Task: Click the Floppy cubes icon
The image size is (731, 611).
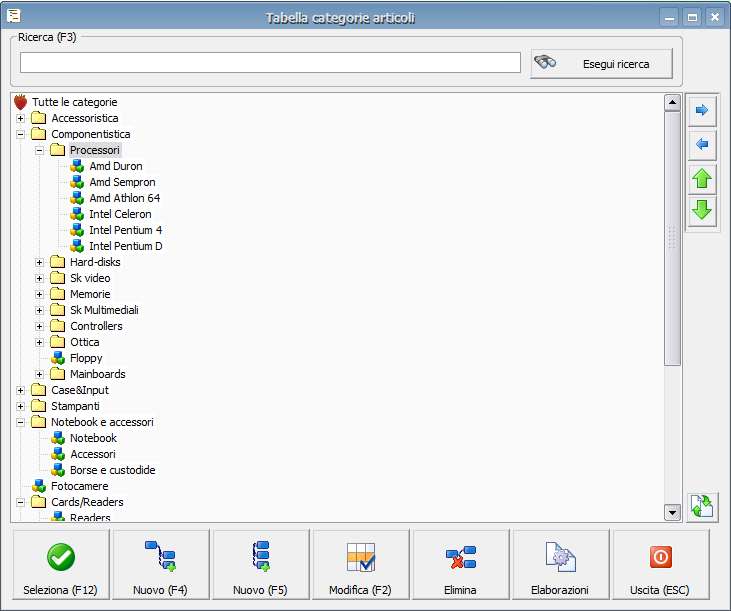Action: [x=58, y=358]
